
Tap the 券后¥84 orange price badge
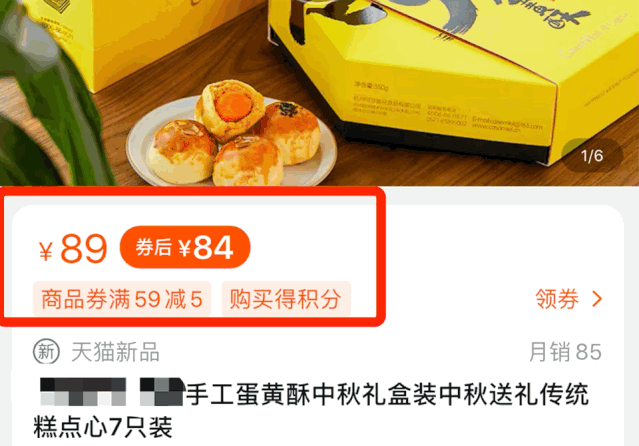tap(185, 247)
